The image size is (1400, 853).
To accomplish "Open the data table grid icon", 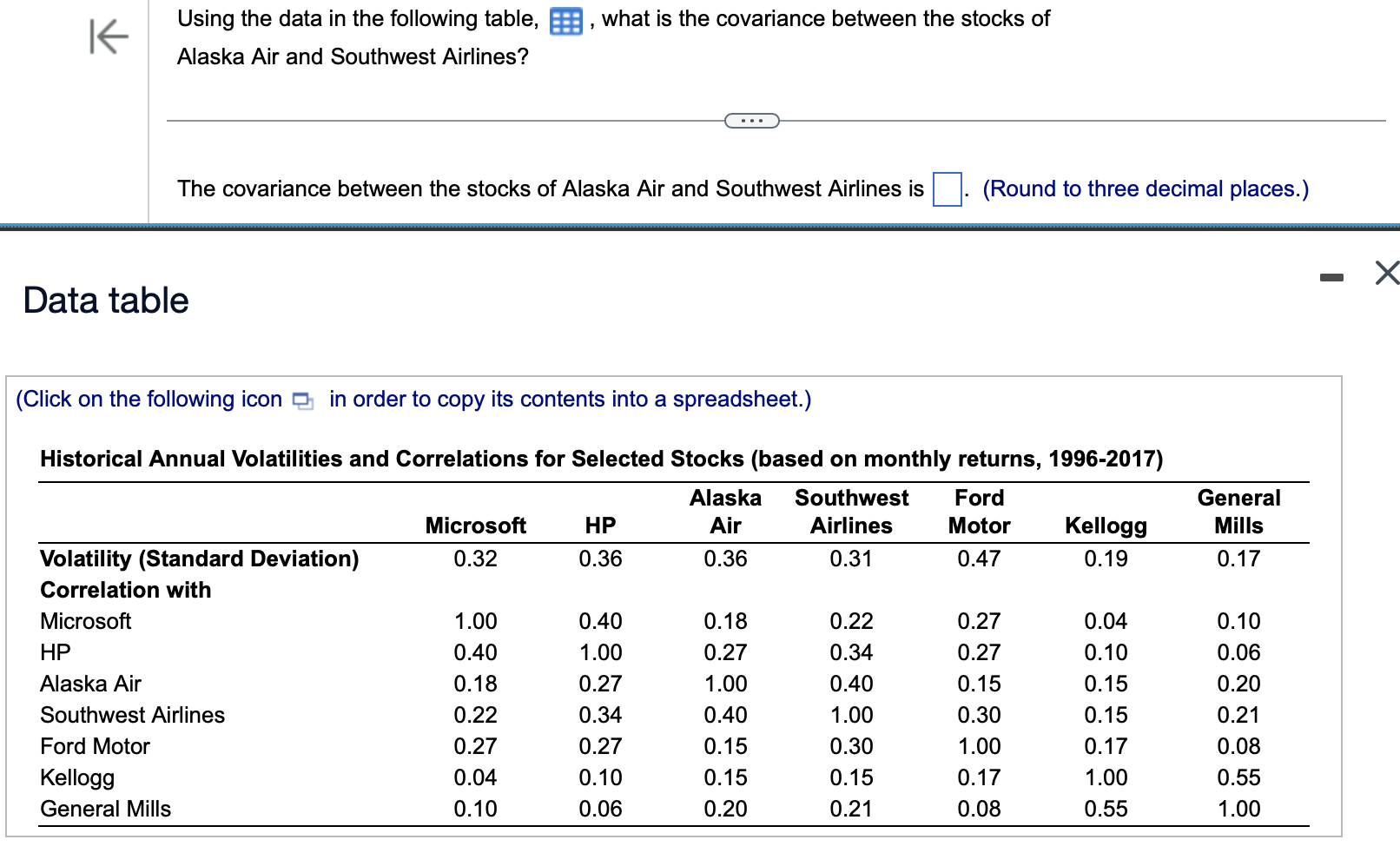I will coord(566,21).
